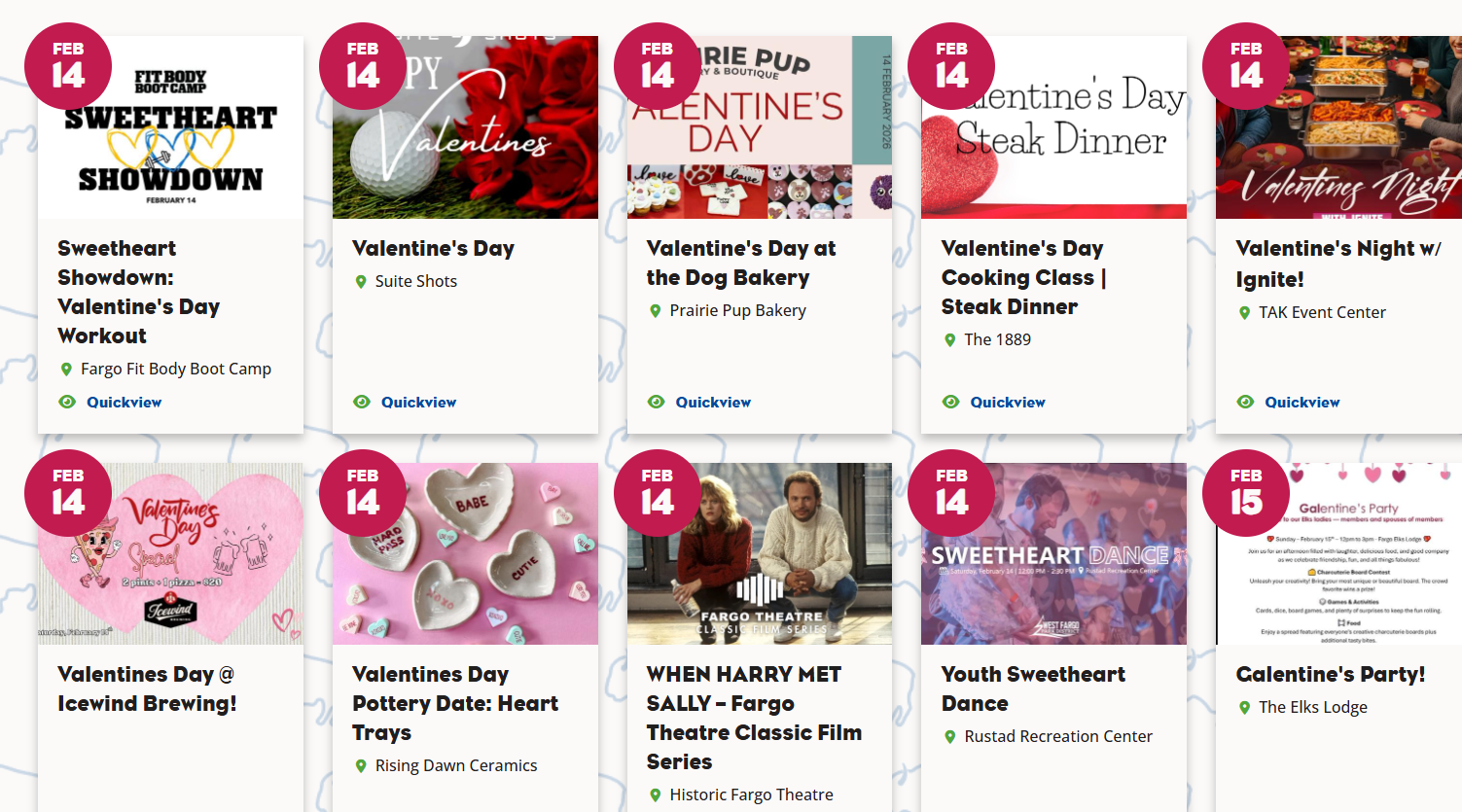
Task: Open the Galentine's Party event title
Action: [1330, 674]
